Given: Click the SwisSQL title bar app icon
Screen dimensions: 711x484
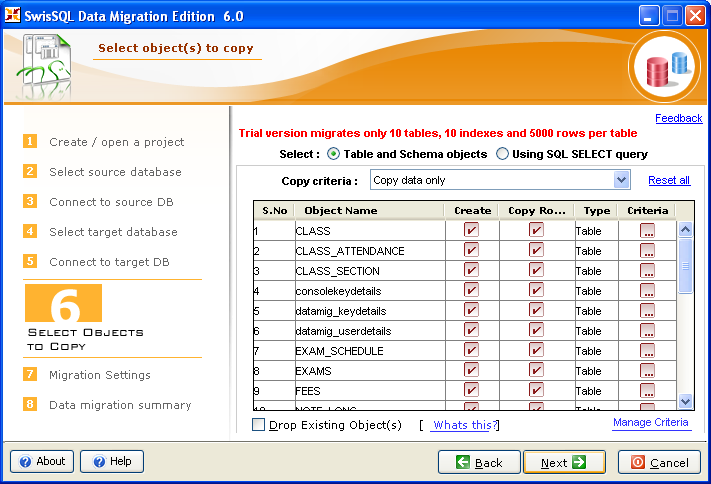Looking at the screenshot, I should [x=12, y=15].
